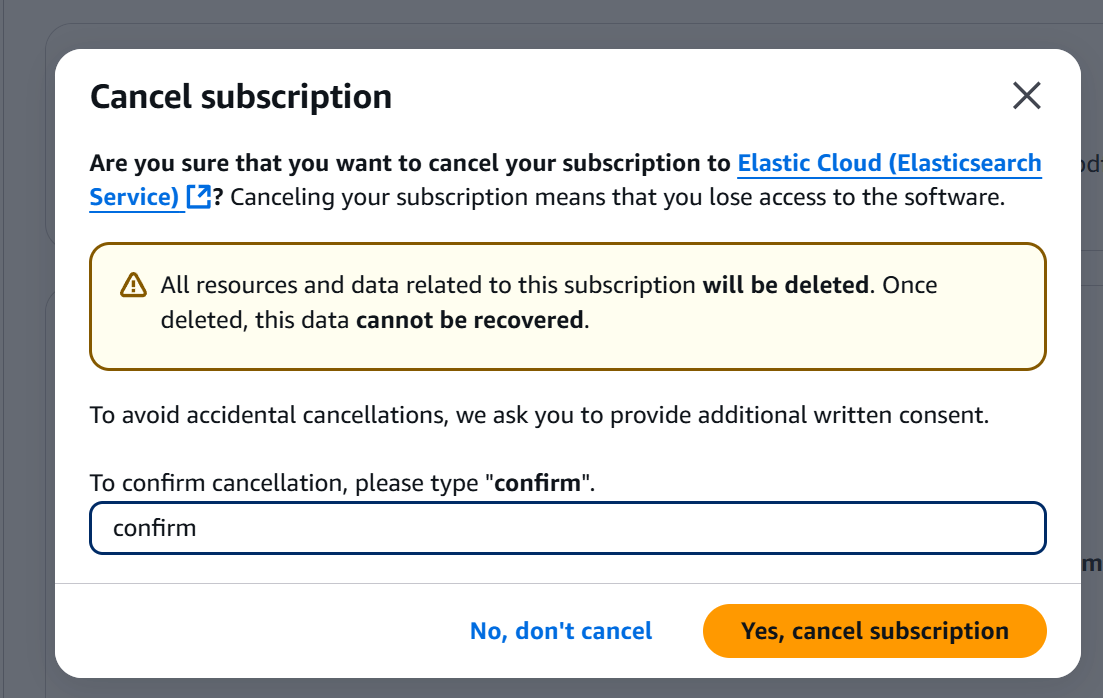The image size is (1103, 698).
Task: Click the external link icon after Service)
Action: (199, 197)
